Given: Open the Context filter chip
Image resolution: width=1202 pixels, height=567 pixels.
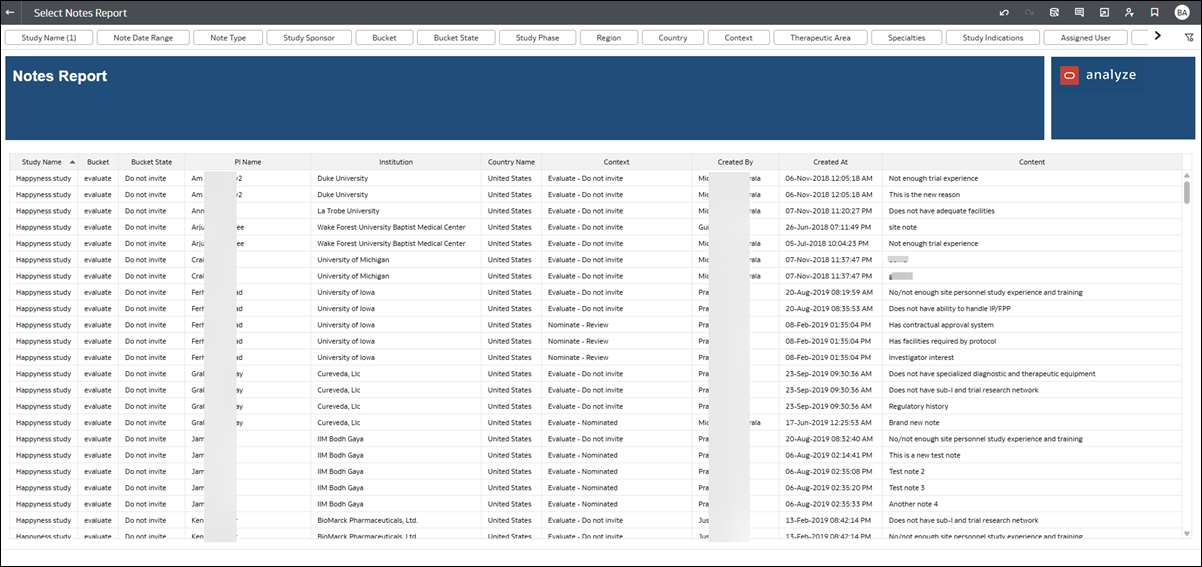Looking at the screenshot, I should [x=738, y=38].
